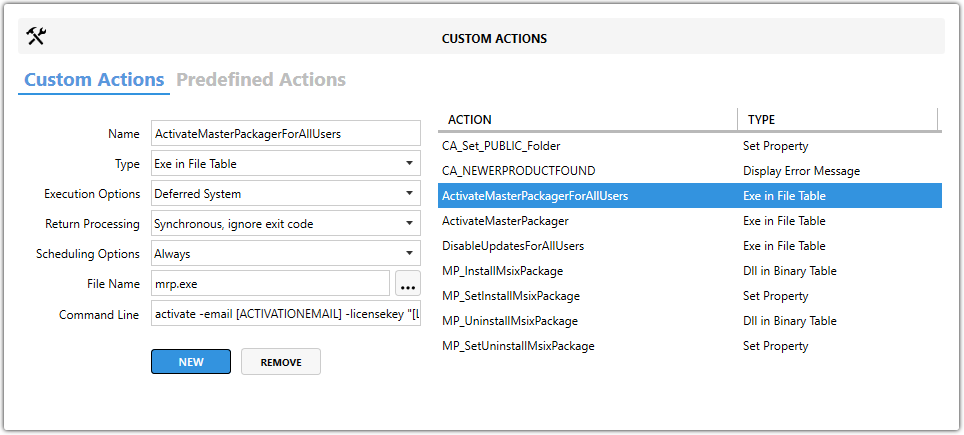Expand the Execution Options dropdown
This screenshot has width=964, height=435.
tap(286, 194)
